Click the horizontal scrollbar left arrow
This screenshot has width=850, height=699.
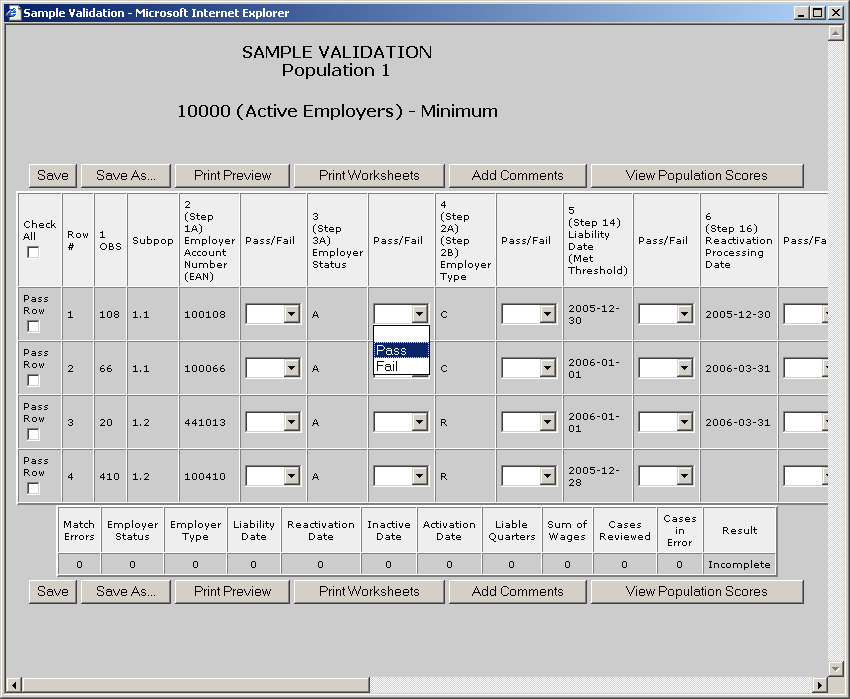13,685
